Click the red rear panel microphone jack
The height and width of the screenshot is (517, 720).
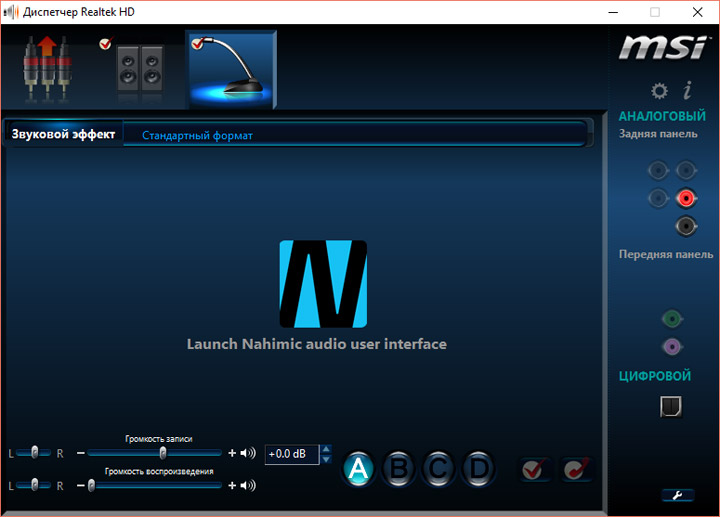point(686,198)
